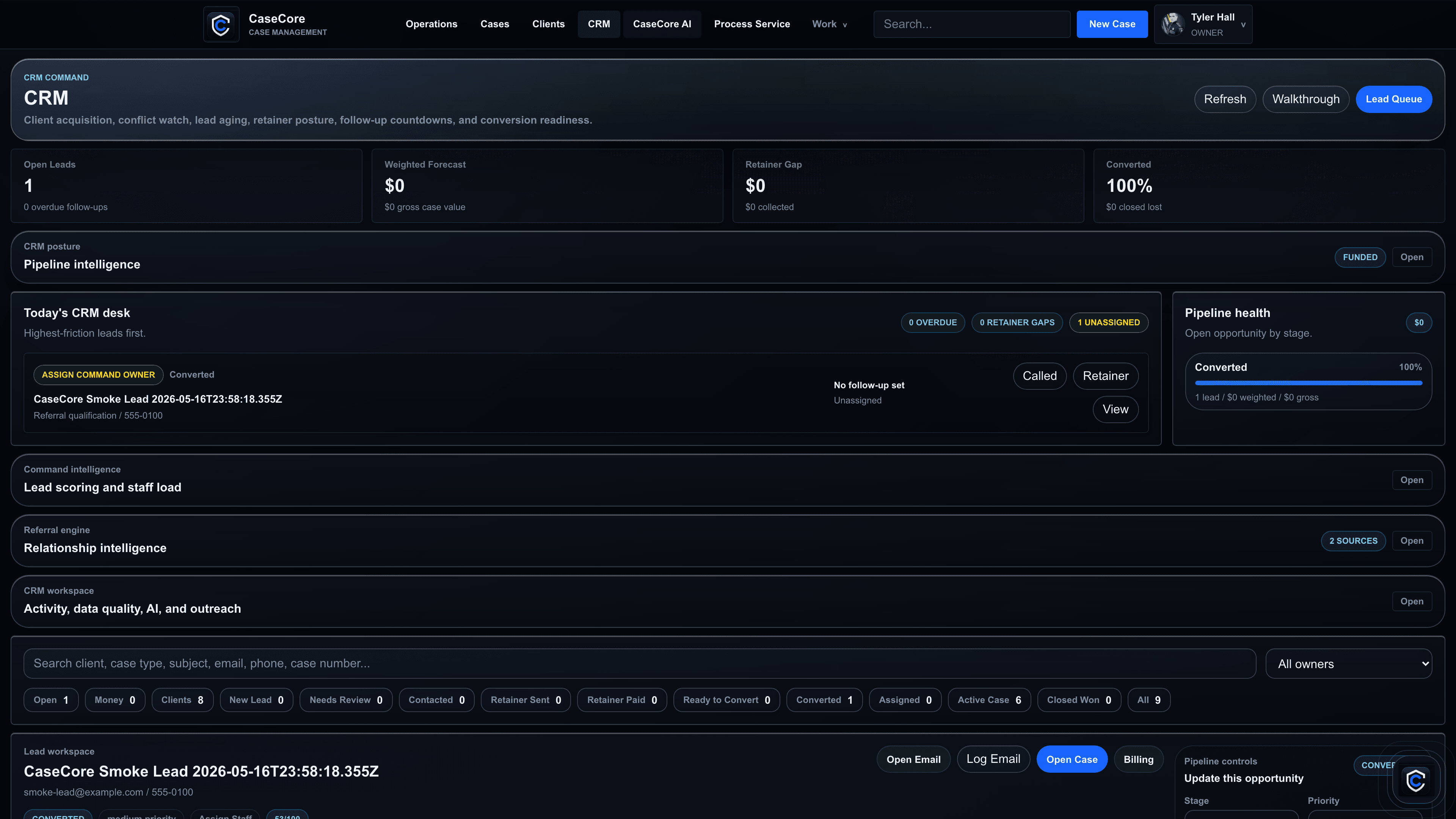Click the Retainer Gap stat card

click(908, 186)
